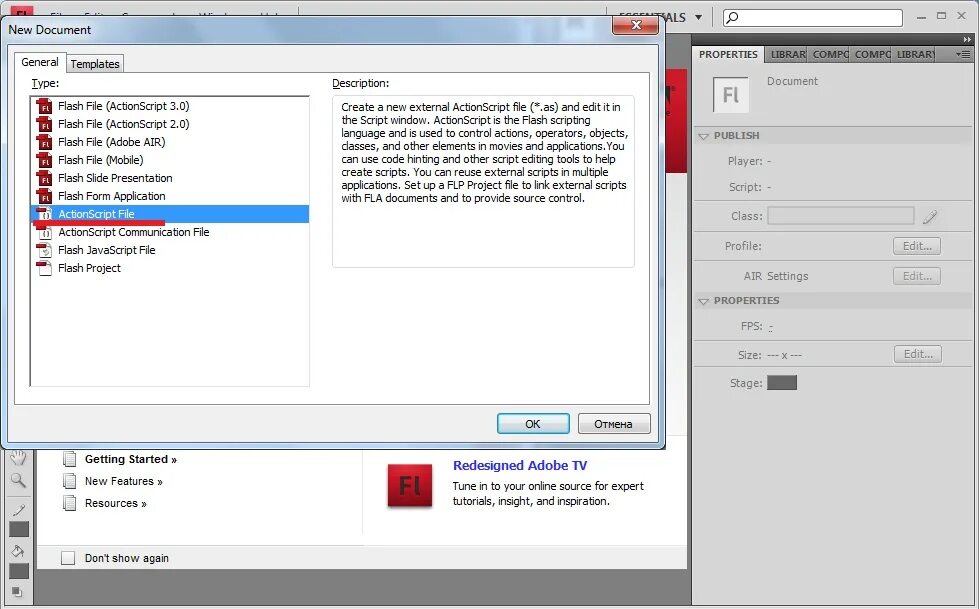The width and height of the screenshot is (980, 609).
Task: Click the stroke color pencil icon
Action: click(x=18, y=510)
